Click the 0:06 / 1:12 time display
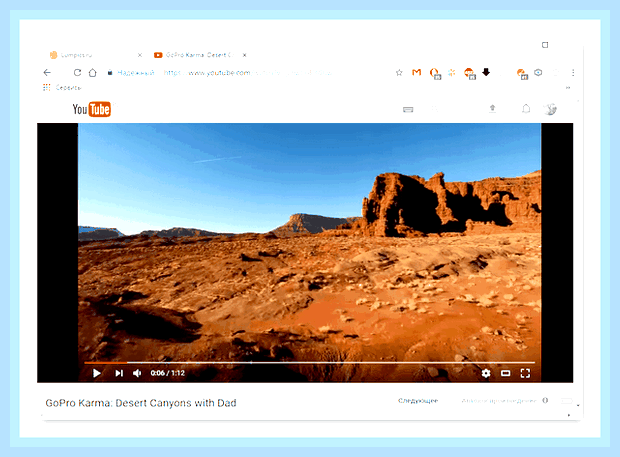Image resolution: width=620 pixels, height=457 pixels. coord(168,373)
